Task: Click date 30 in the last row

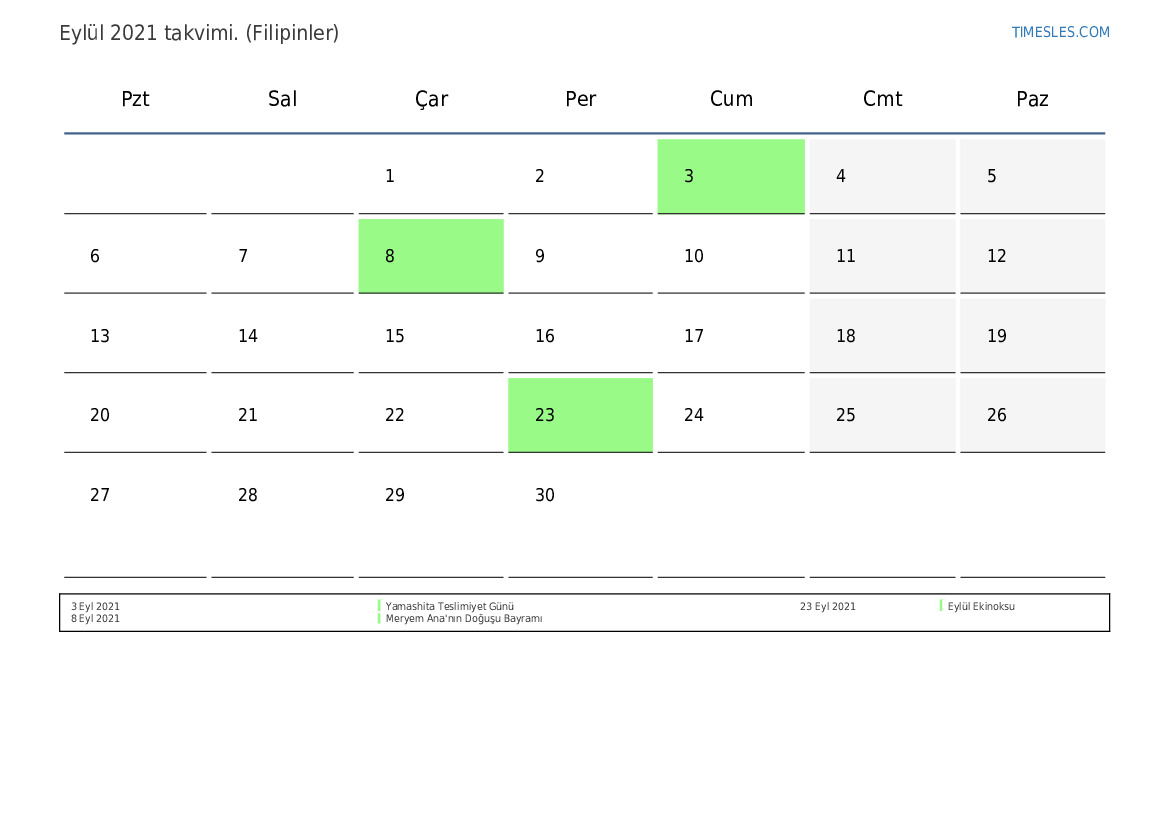Action: tap(580, 495)
